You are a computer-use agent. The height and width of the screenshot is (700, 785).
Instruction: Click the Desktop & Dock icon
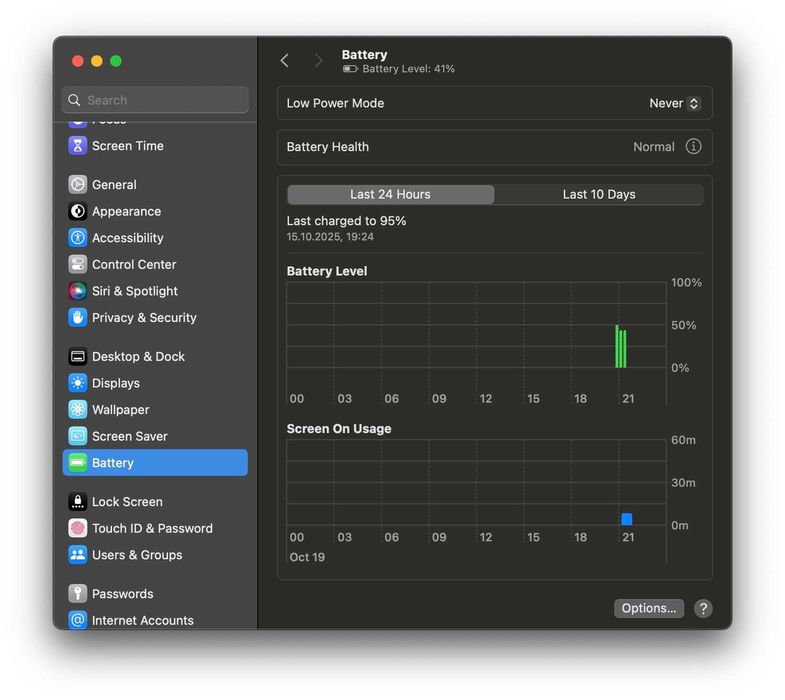click(77, 357)
